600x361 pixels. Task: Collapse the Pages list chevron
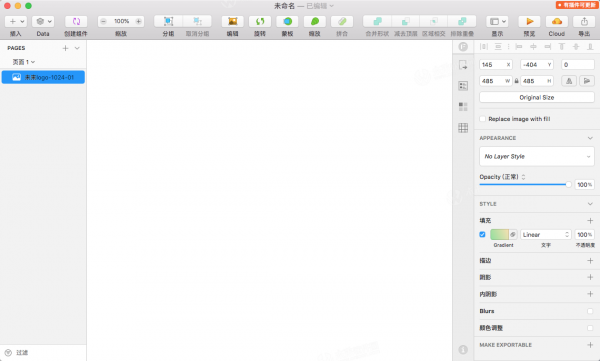click(x=77, y=48)
